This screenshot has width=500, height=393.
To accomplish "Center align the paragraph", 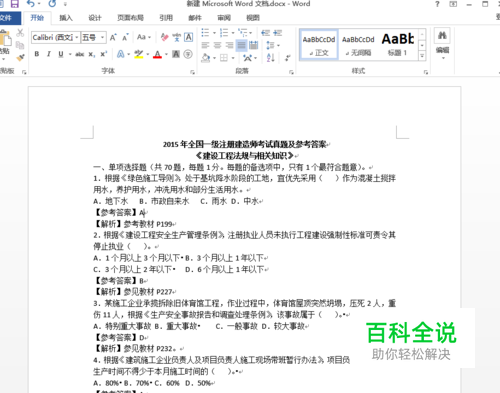I will [217, 45].
